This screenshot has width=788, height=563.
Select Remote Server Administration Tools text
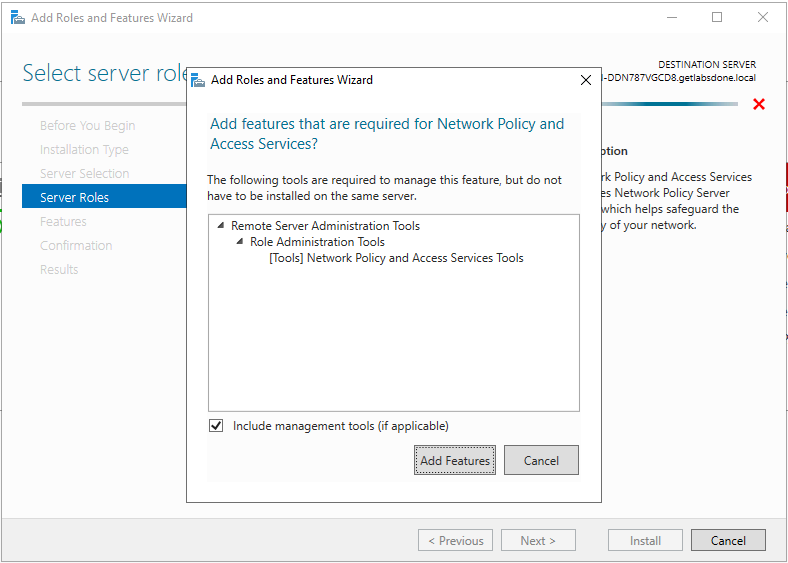coord(325,226)
